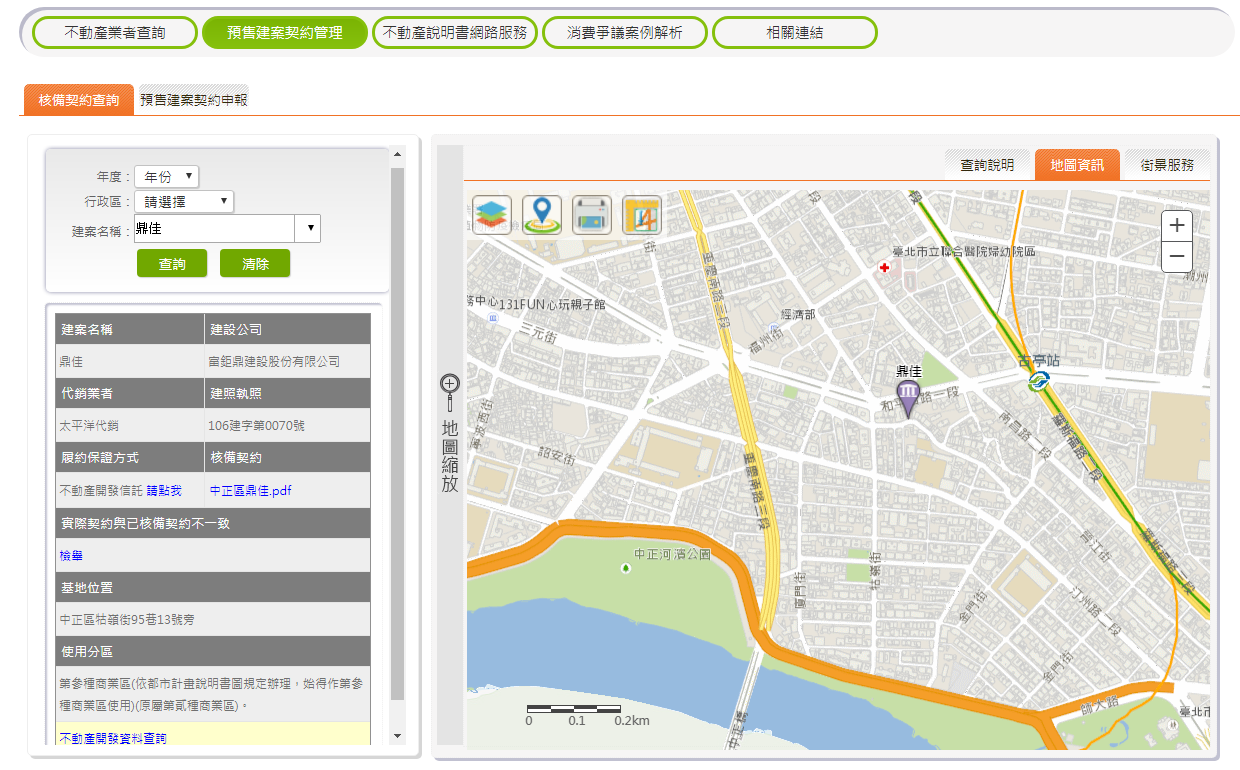1240x770 pixels.
Task: Open the 建案名稱 dropdown arrow
Action: tap(308, 229)
